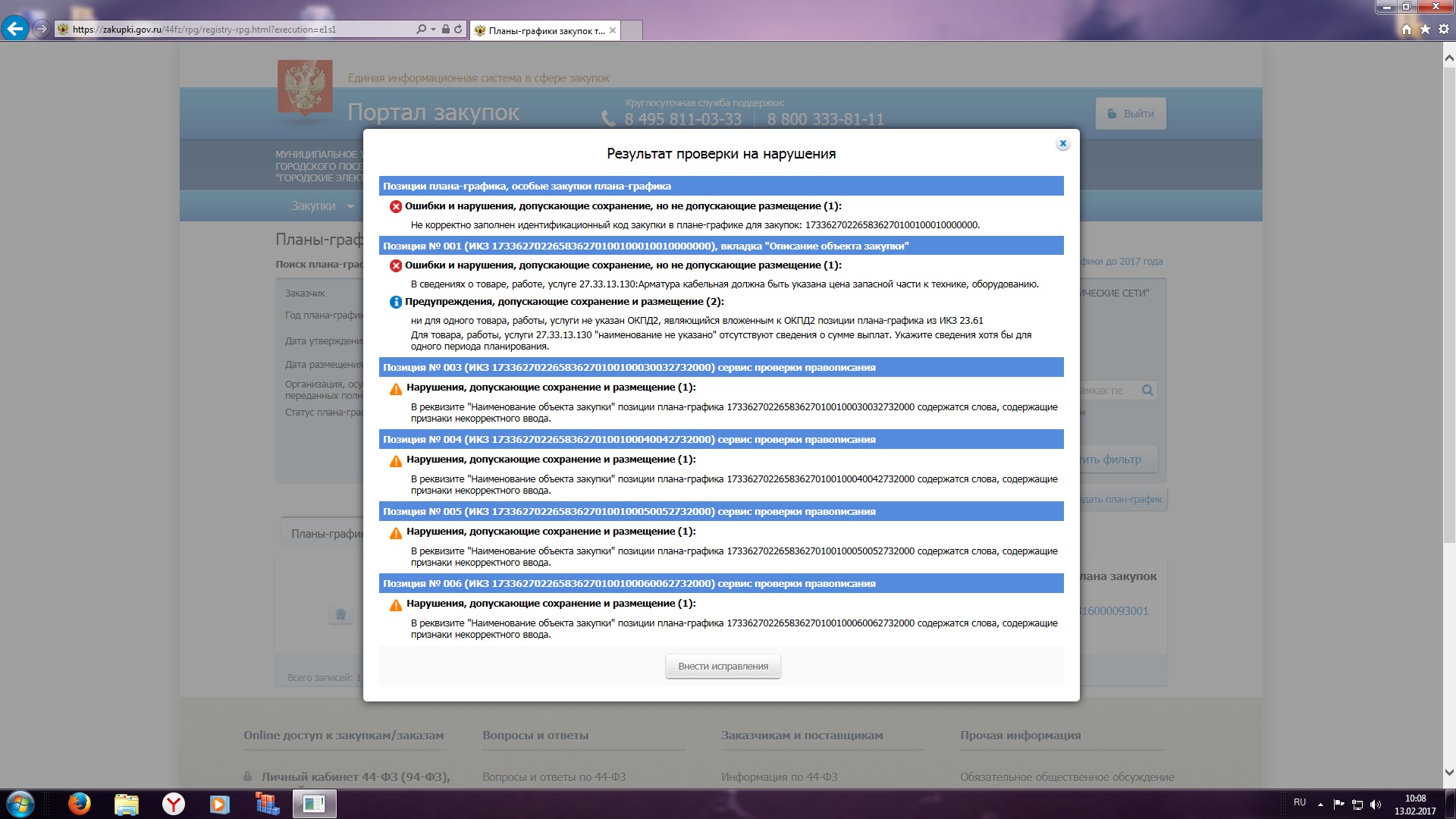This screenshot has height=819, width=1456.
Task: Open Yandex Browser from the taskbar
Action: pyautogui.click(x=174, y=804)
